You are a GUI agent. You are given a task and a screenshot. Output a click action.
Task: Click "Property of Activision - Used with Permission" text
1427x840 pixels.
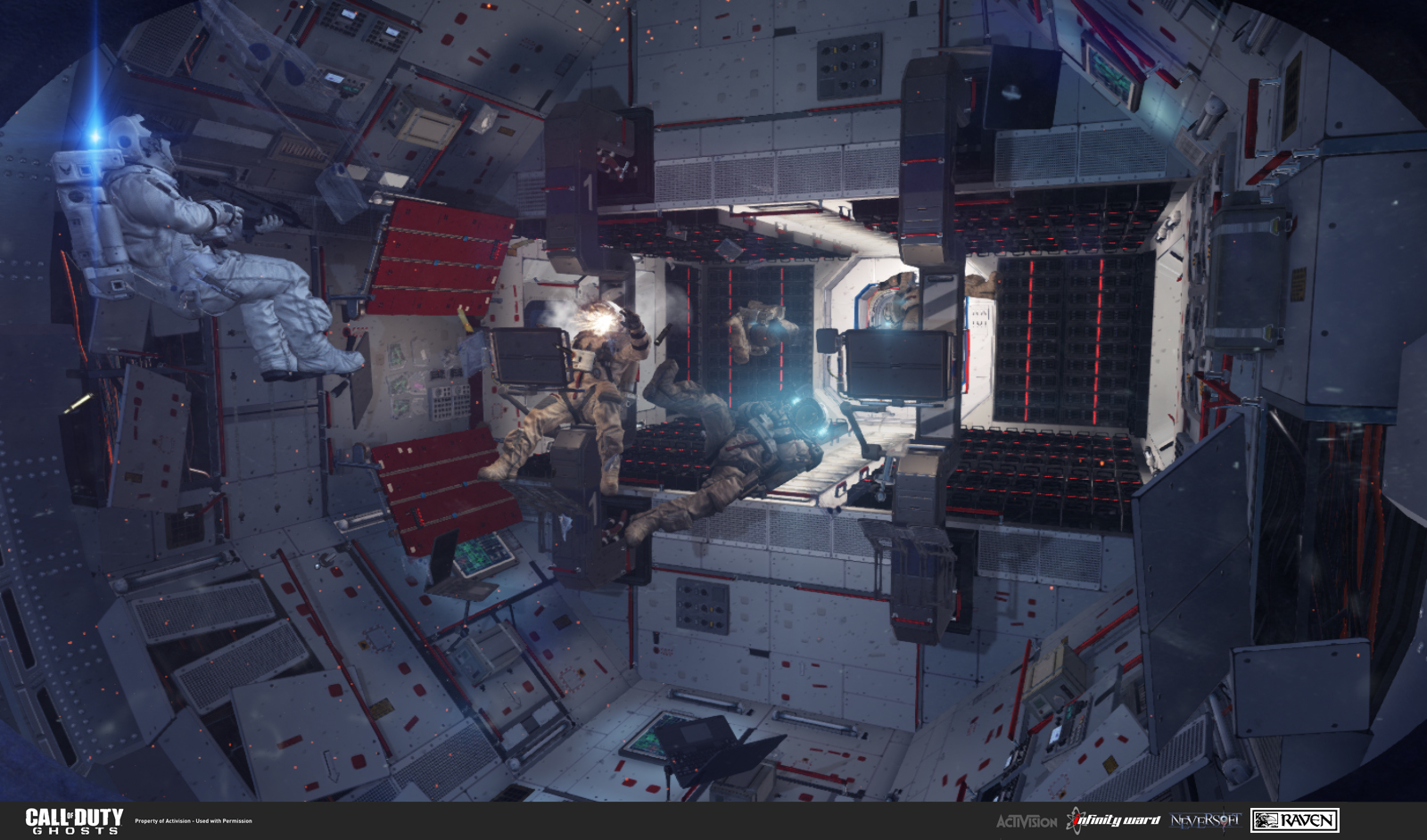[x=194, y=821]
